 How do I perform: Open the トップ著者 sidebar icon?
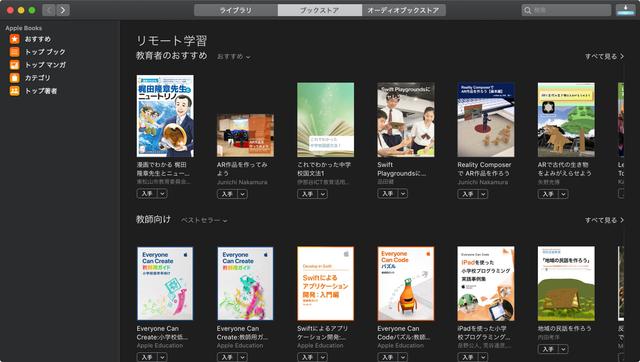click(x=15, y=91)
